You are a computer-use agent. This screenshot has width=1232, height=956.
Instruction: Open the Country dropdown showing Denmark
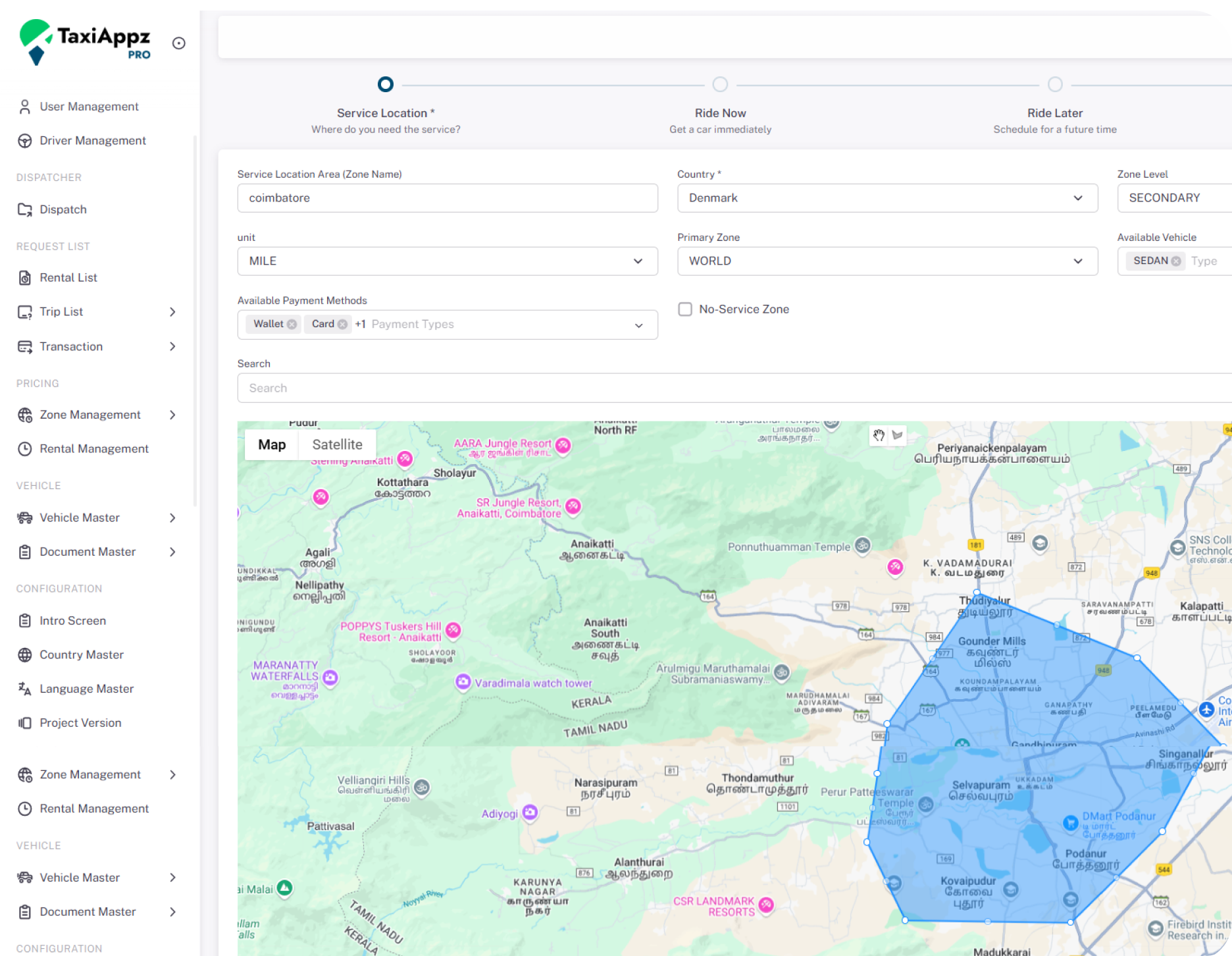886,198
